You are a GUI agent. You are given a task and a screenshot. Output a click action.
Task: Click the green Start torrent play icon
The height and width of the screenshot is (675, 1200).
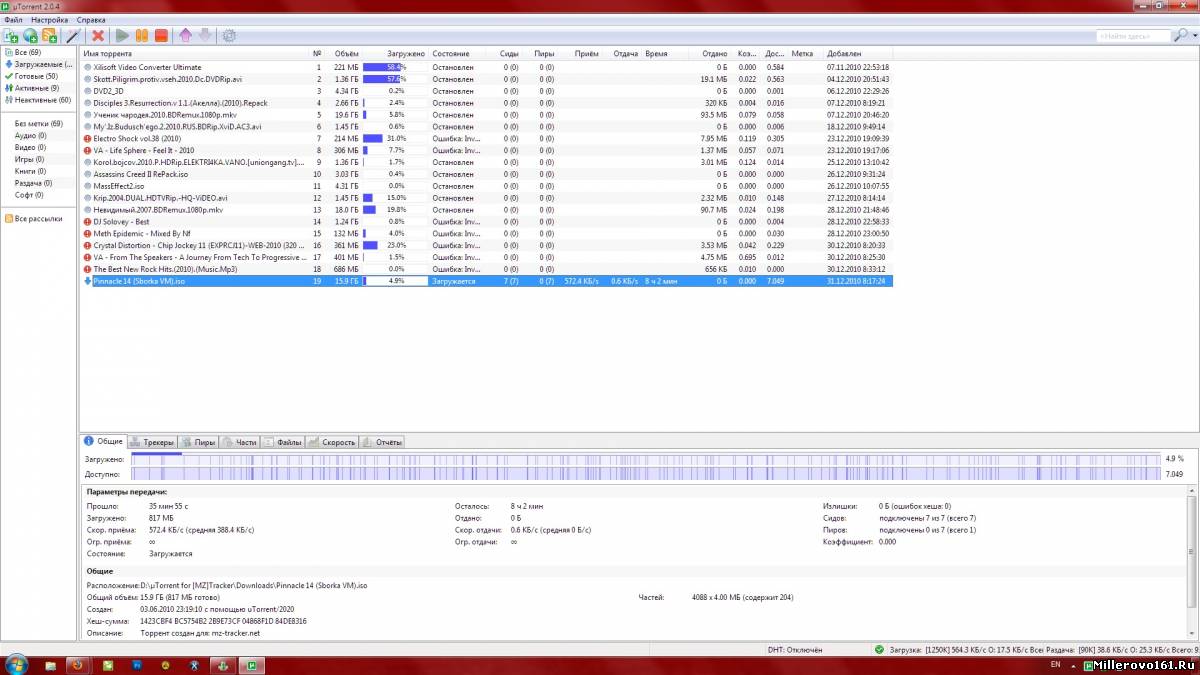click(123, 36)
